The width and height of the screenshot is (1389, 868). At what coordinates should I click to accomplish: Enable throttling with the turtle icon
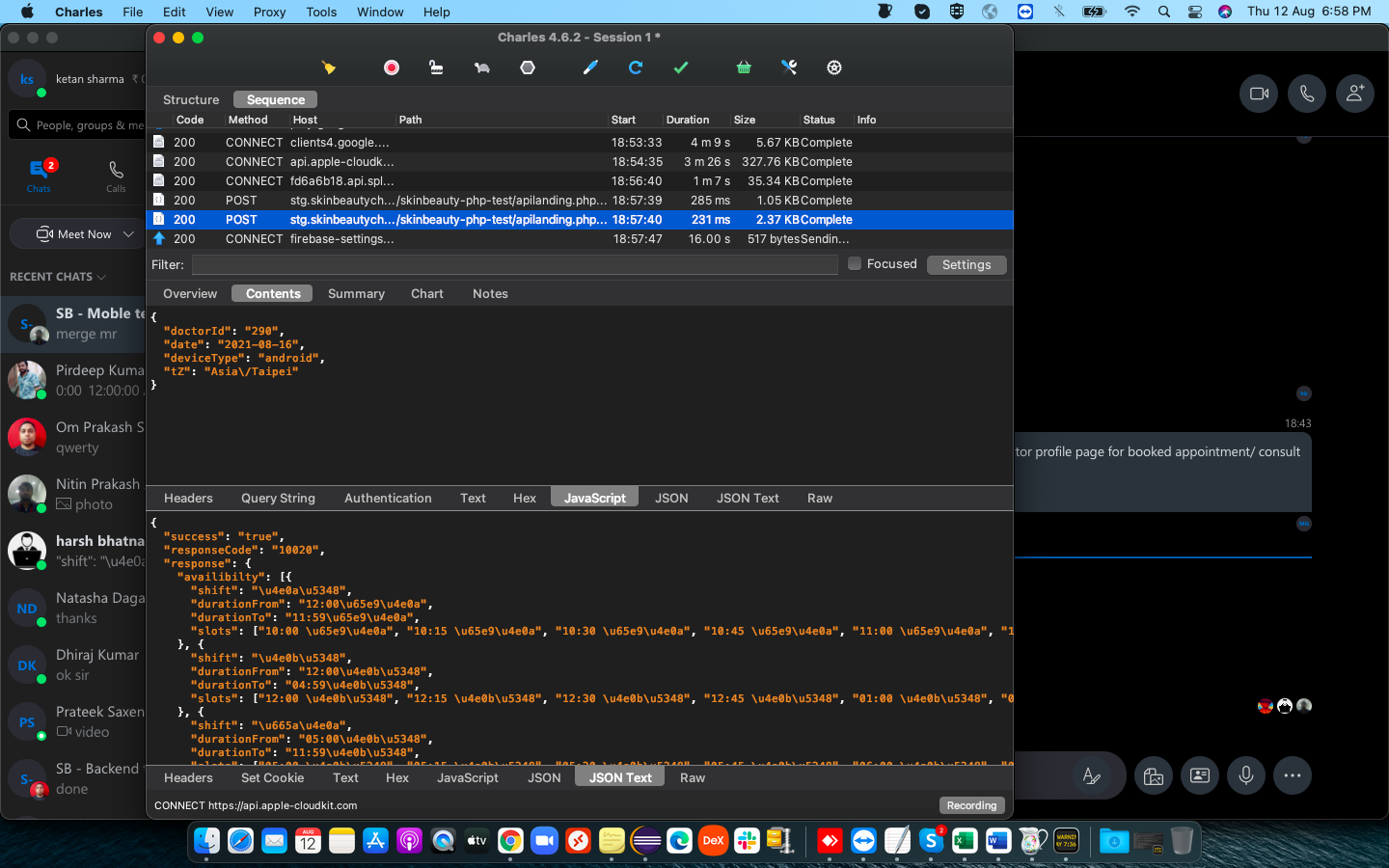click(x=481, y=68)
